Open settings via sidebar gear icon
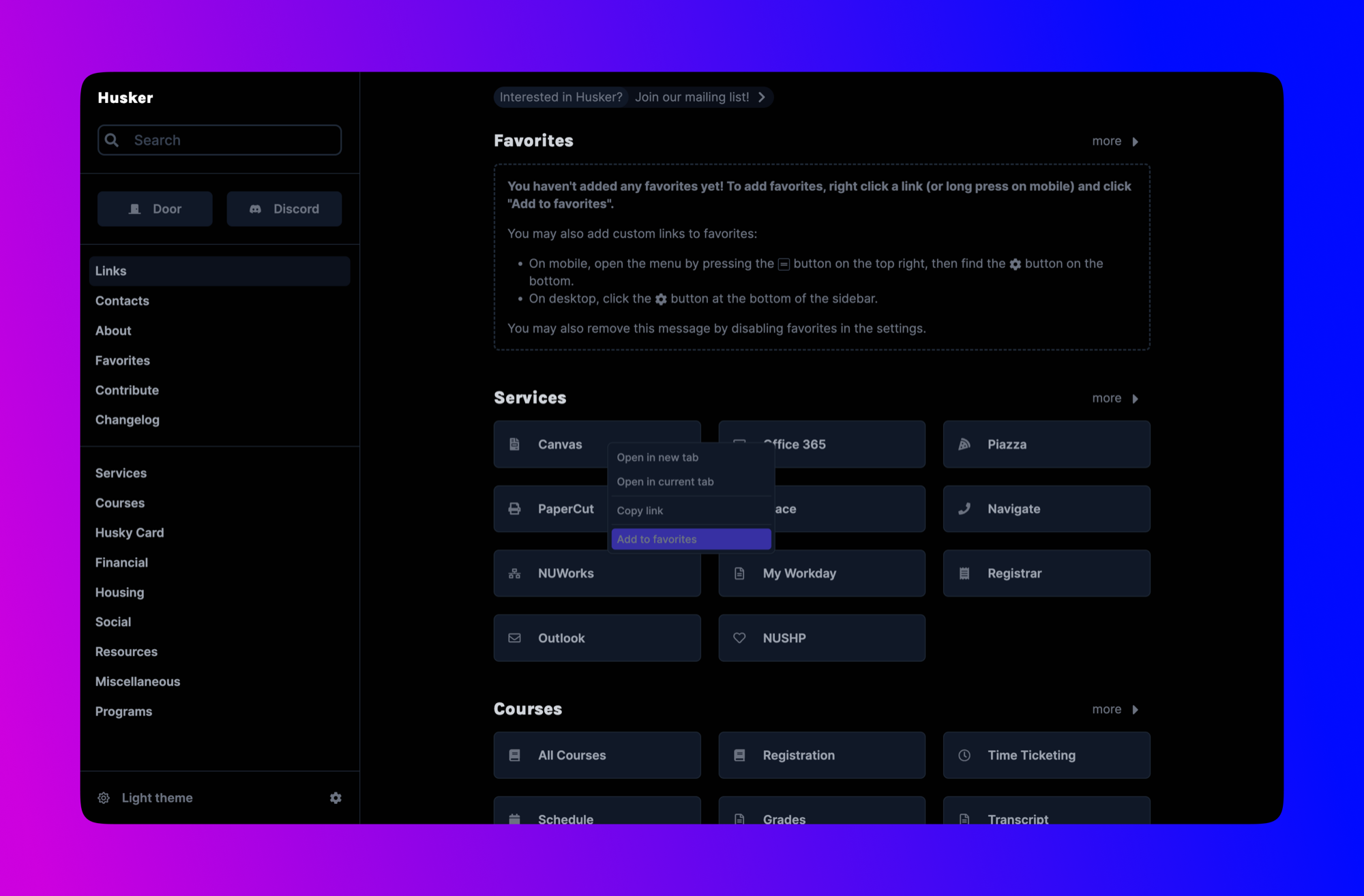Image resolution: width=1364 pixels, height=896 pixels. coord(336,798)
